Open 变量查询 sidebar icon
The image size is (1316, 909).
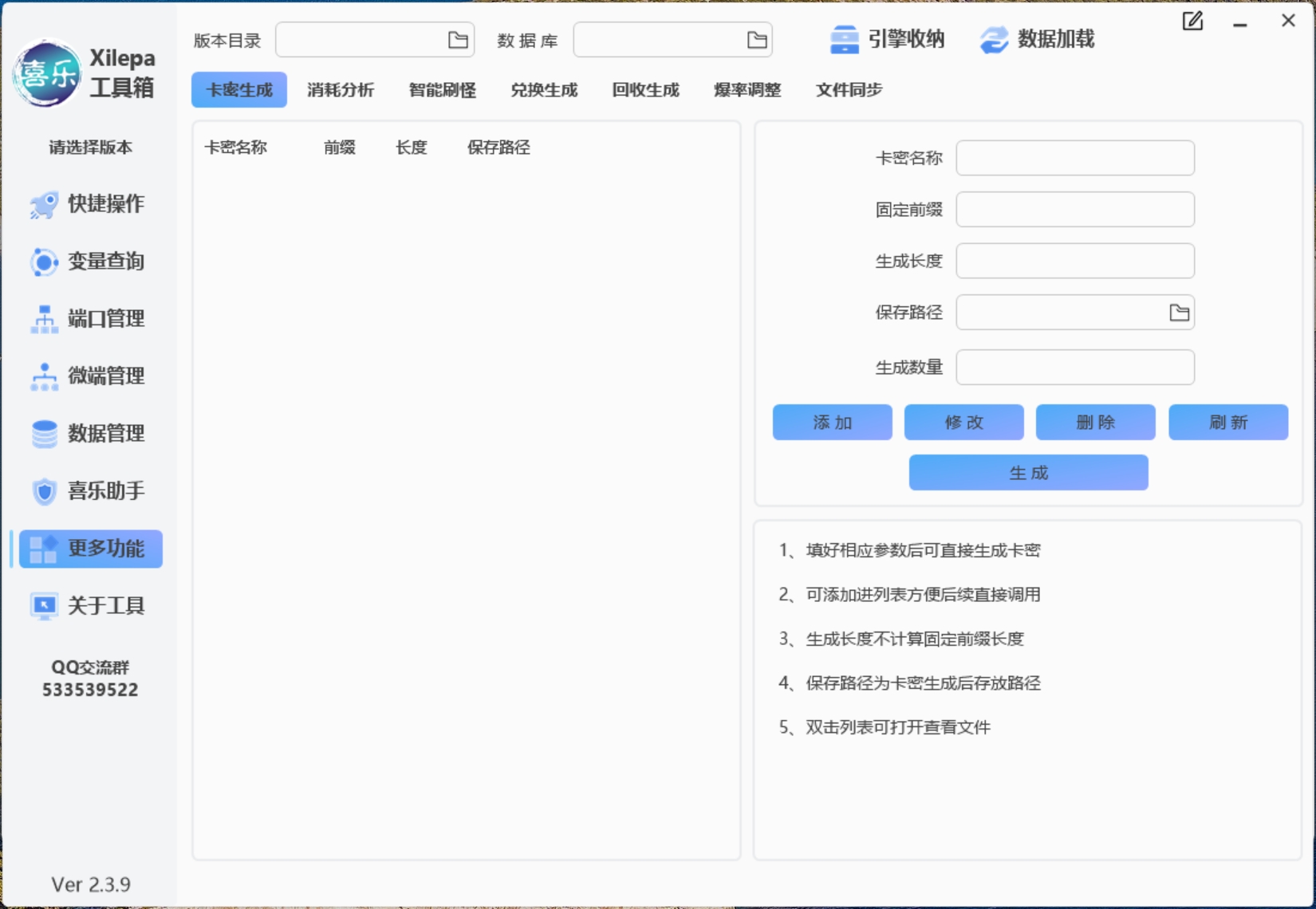pyautogui.click(x=44, y=262)
